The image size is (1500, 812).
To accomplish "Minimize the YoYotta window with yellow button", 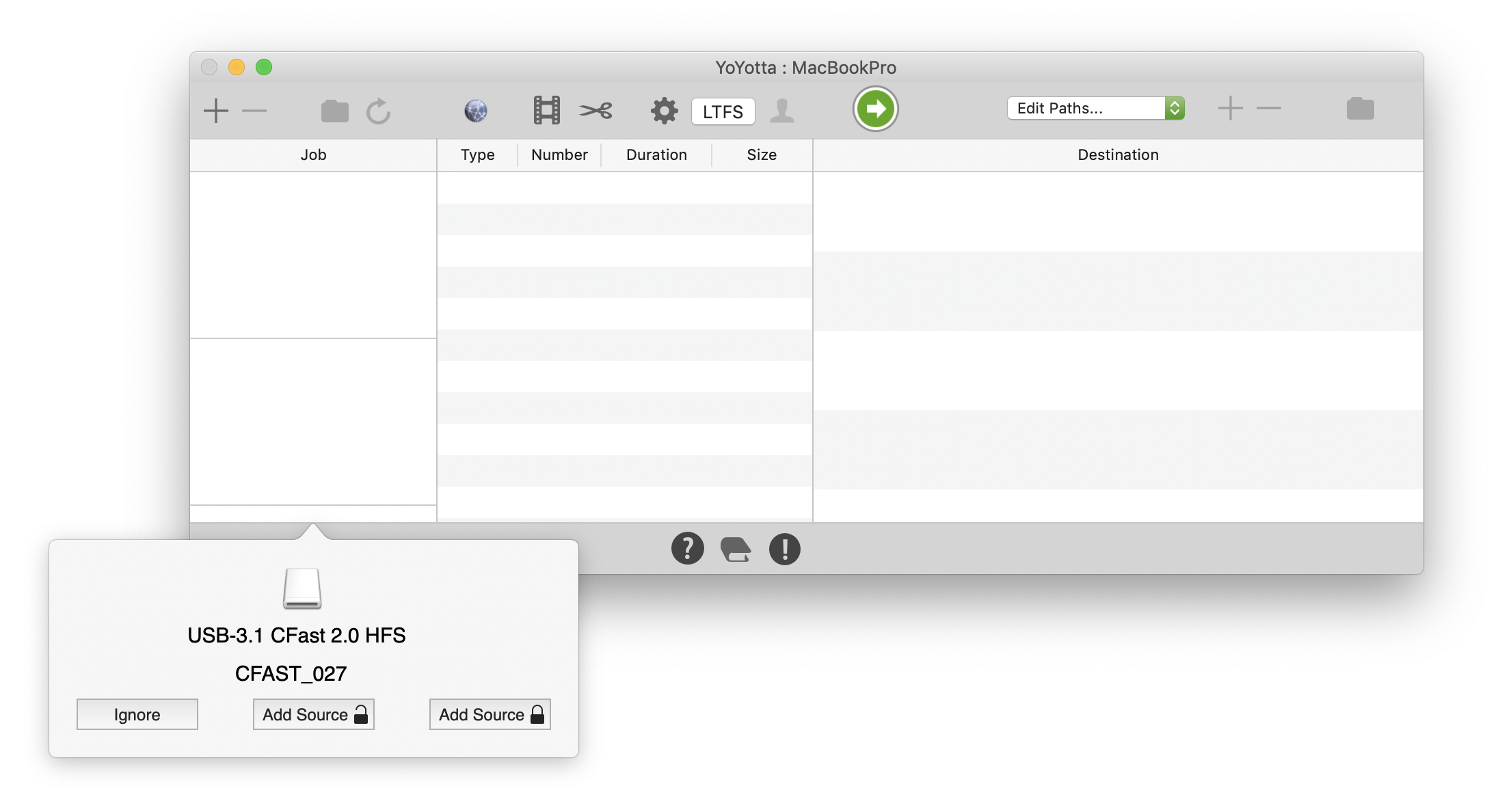I will tap(237, 67).
